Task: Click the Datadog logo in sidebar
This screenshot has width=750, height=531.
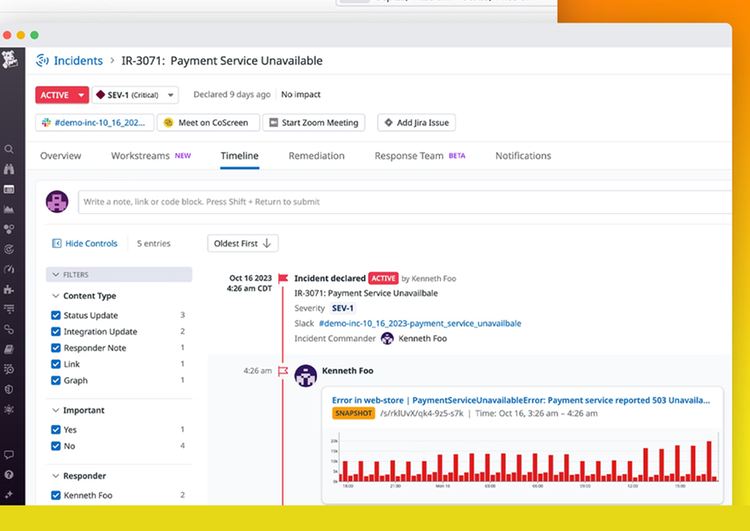Action: click(10, 60)
